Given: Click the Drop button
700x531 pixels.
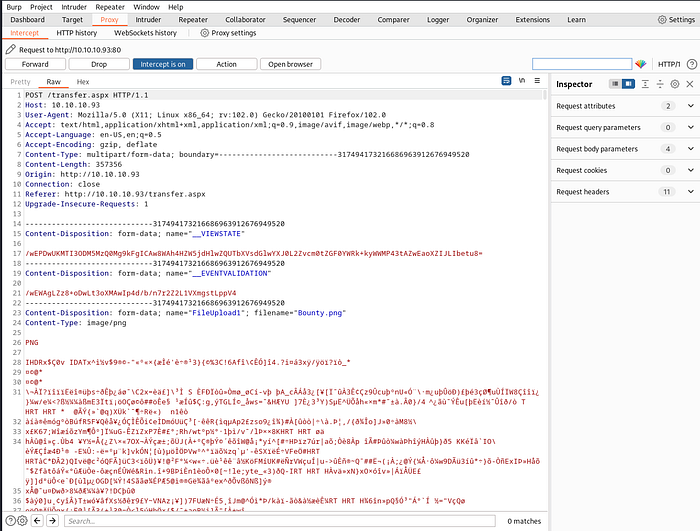Looking at the screenshot, I should [x=99, y=64].
